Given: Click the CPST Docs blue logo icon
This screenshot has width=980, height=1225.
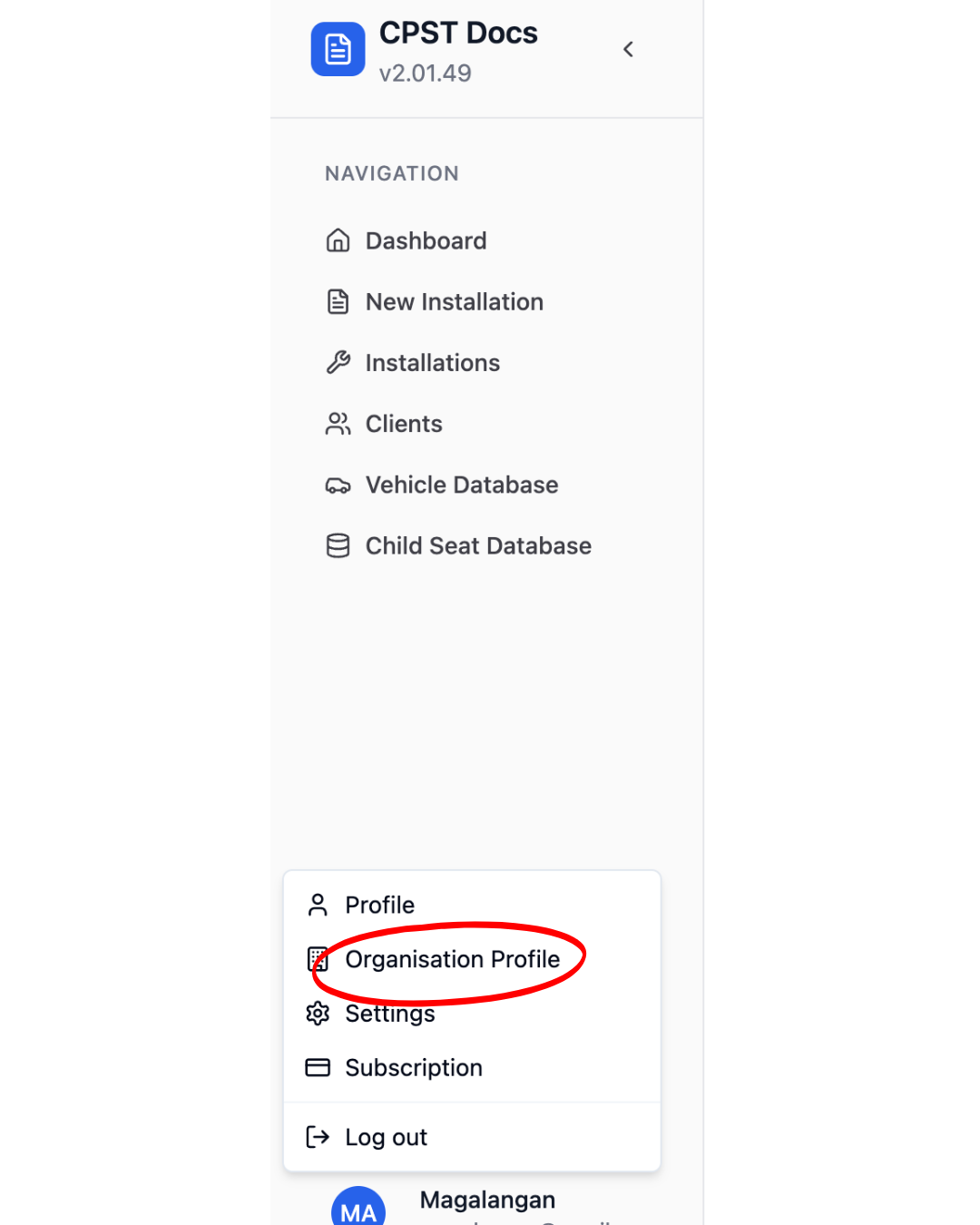Looking at the screenshot, I should [x=338, y=50].
